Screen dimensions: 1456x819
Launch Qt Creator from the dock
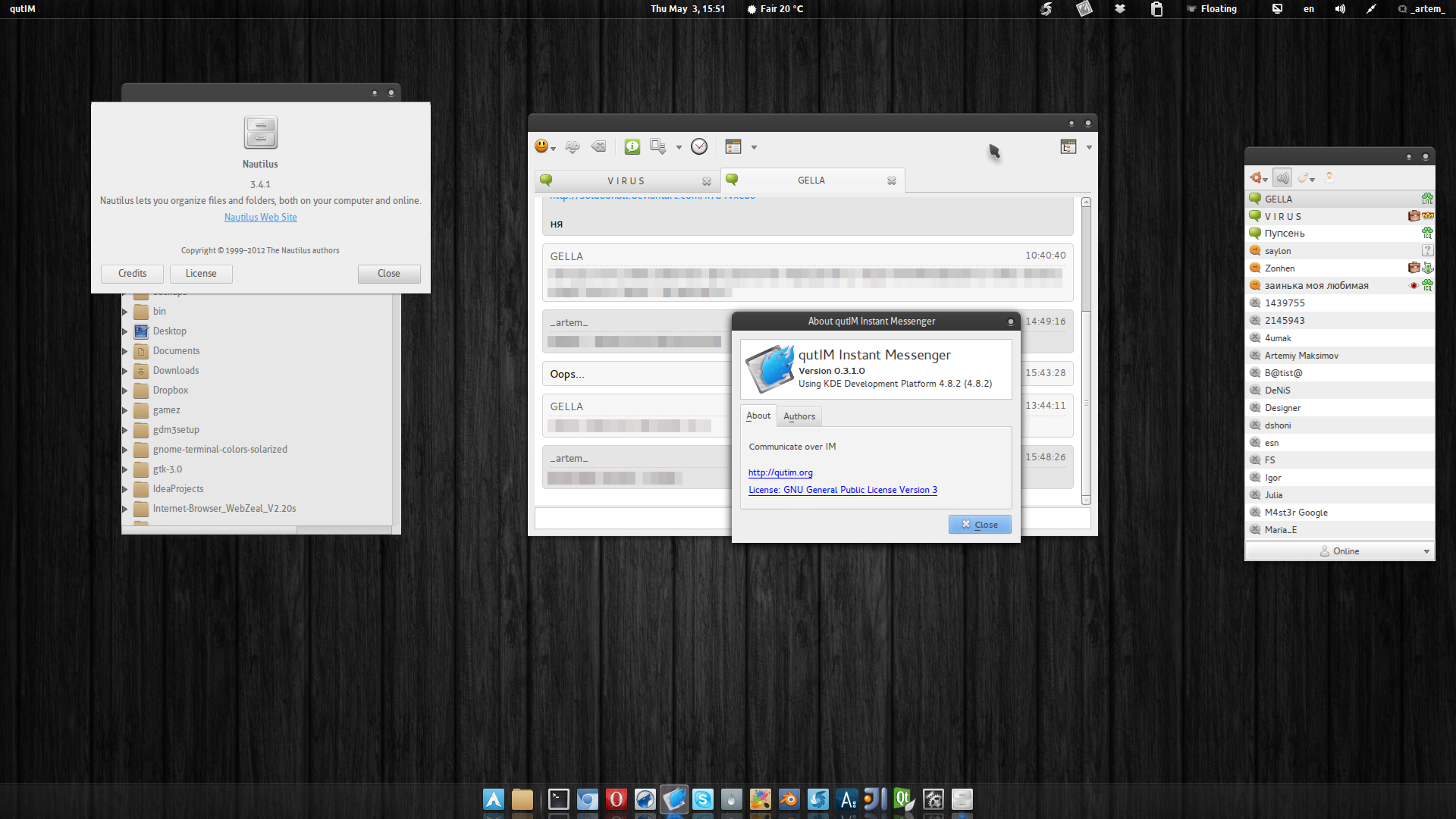point(905,799)
